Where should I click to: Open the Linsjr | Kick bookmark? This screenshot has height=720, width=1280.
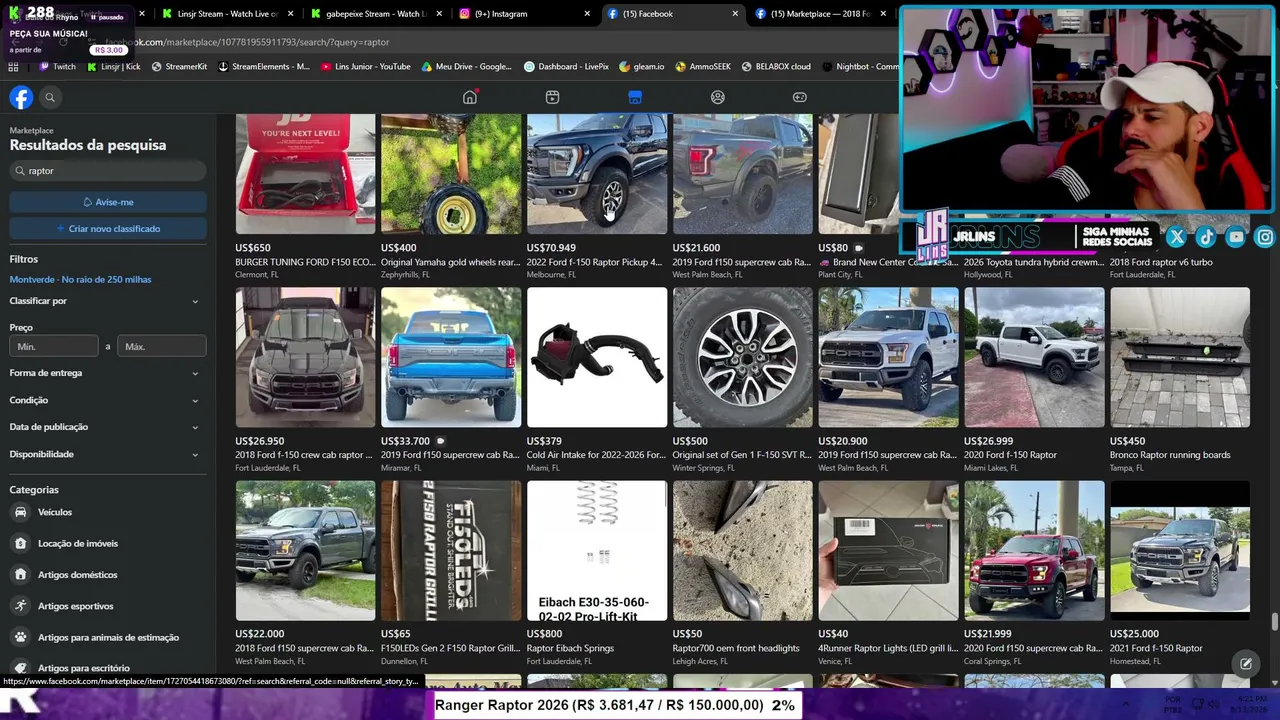point(113,67)
